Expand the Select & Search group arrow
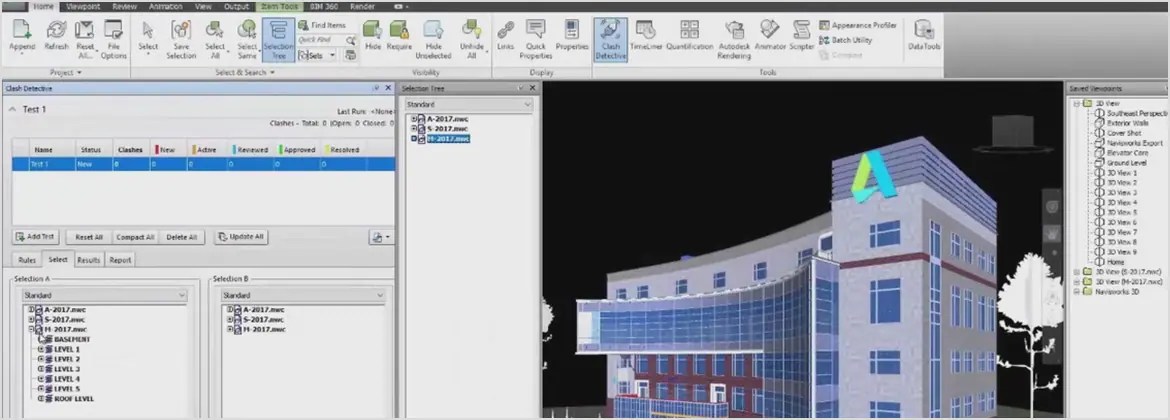 272,72
